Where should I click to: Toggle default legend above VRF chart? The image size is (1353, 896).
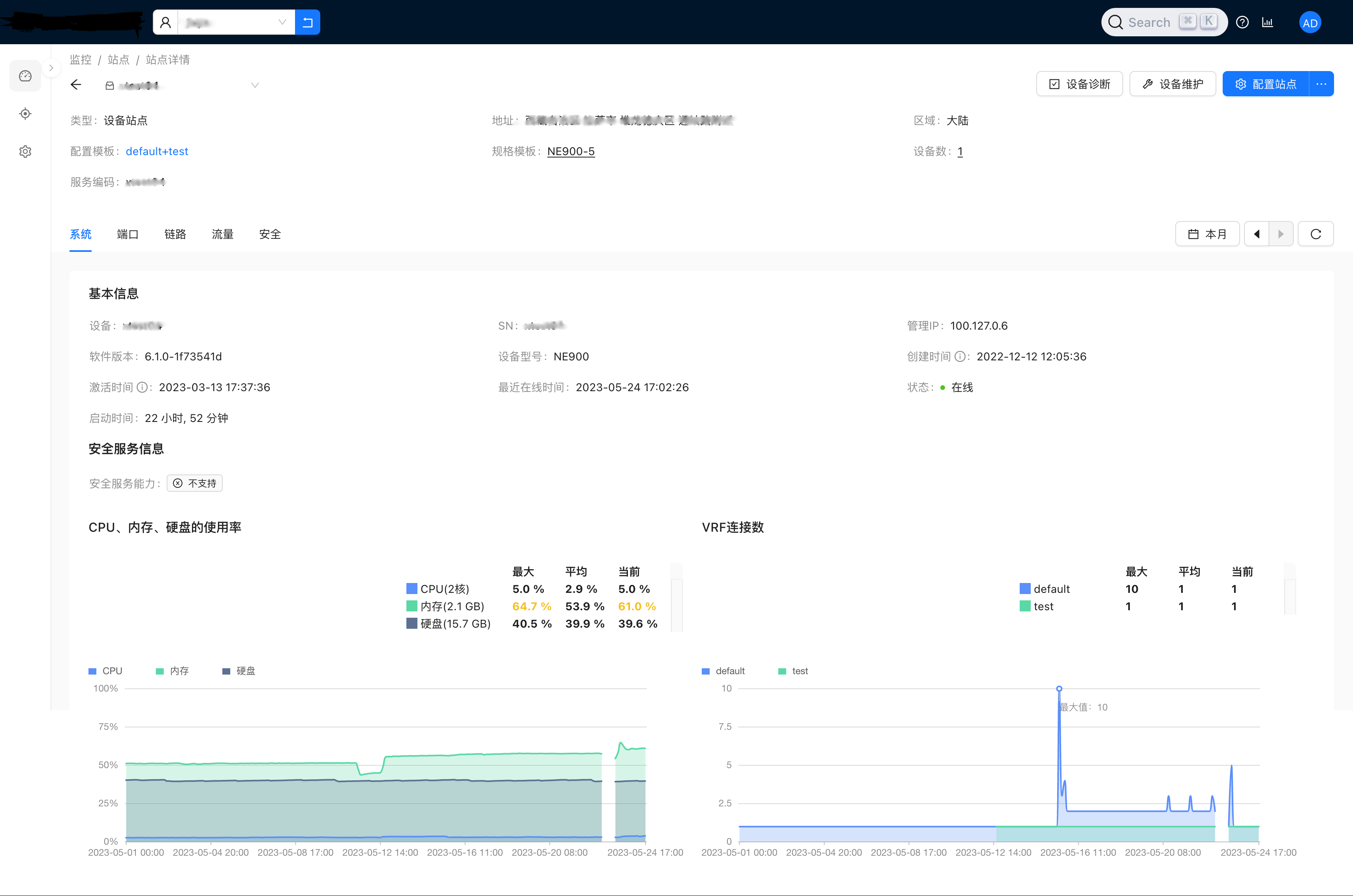723,671
